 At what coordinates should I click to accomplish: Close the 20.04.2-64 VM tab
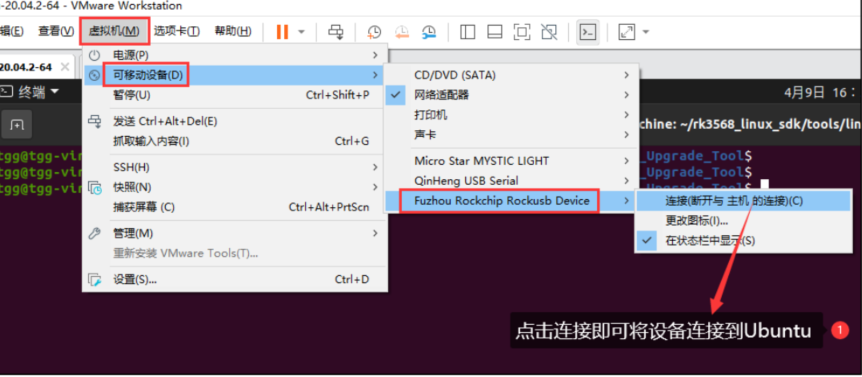65,67
